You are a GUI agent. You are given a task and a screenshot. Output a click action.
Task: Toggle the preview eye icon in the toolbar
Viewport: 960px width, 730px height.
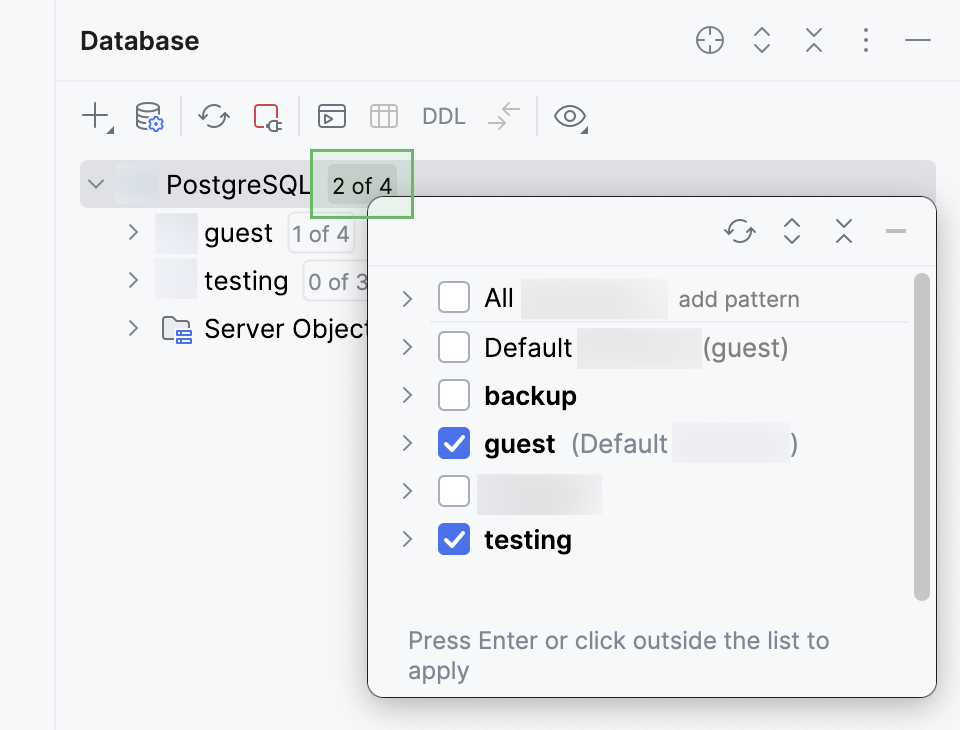click(x=569, y=116)
